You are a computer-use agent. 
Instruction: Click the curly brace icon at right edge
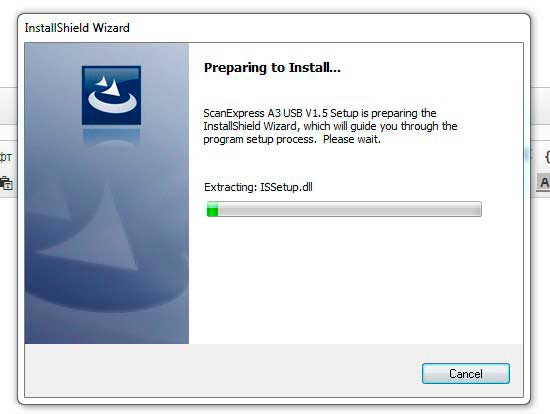click(x=547, y=156)
